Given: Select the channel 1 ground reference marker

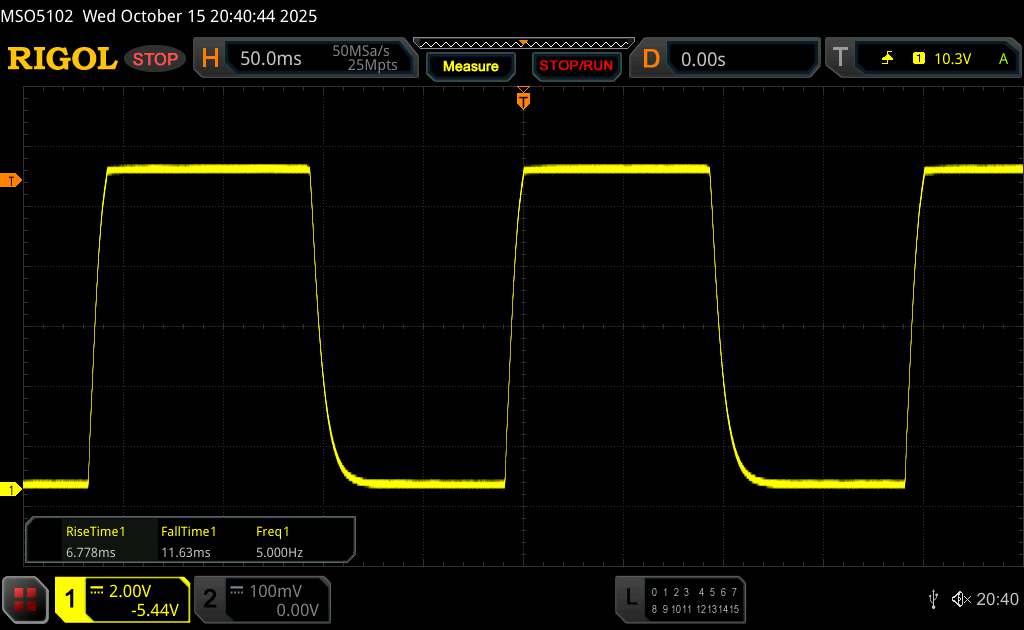Looking at the screenshot, I should click(11, 489).
